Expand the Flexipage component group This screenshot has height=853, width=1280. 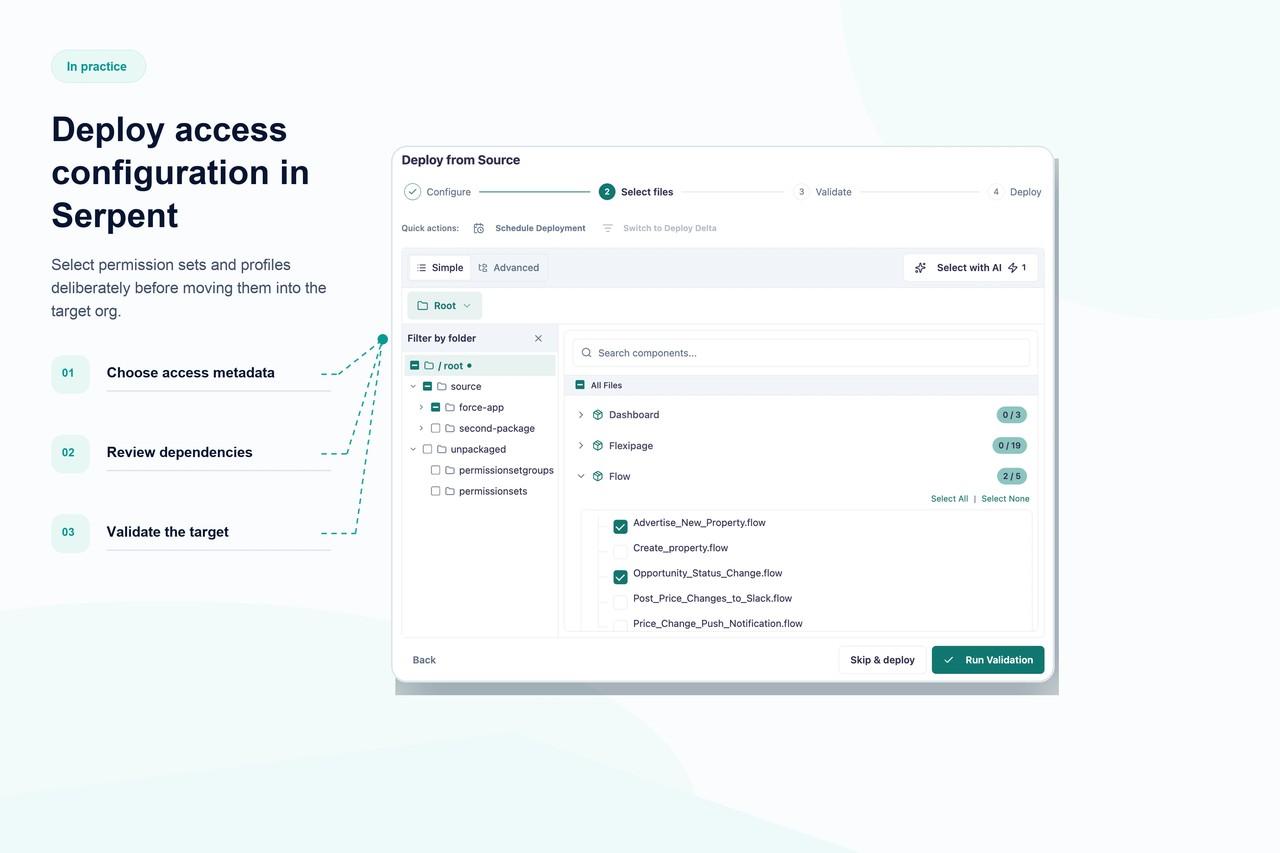581,446
